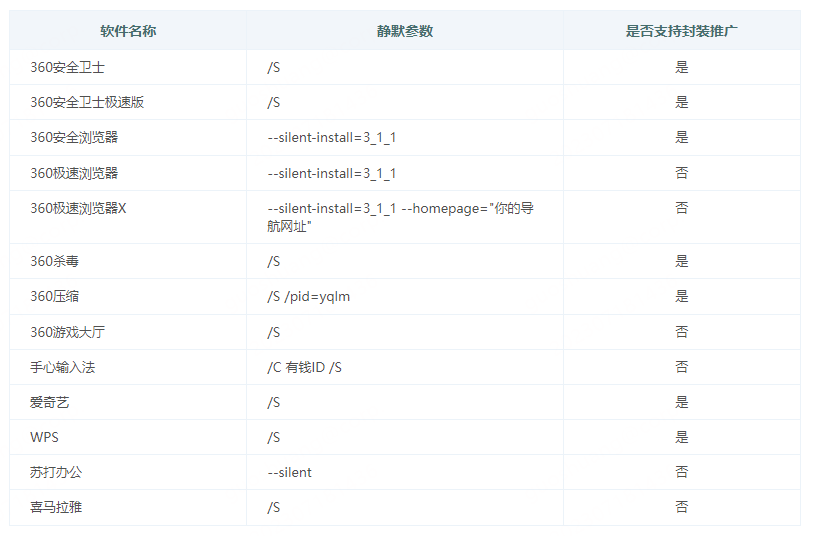
Task: Click silent-install parameter in 360极速浏览器 row
Action: (332, 173)
